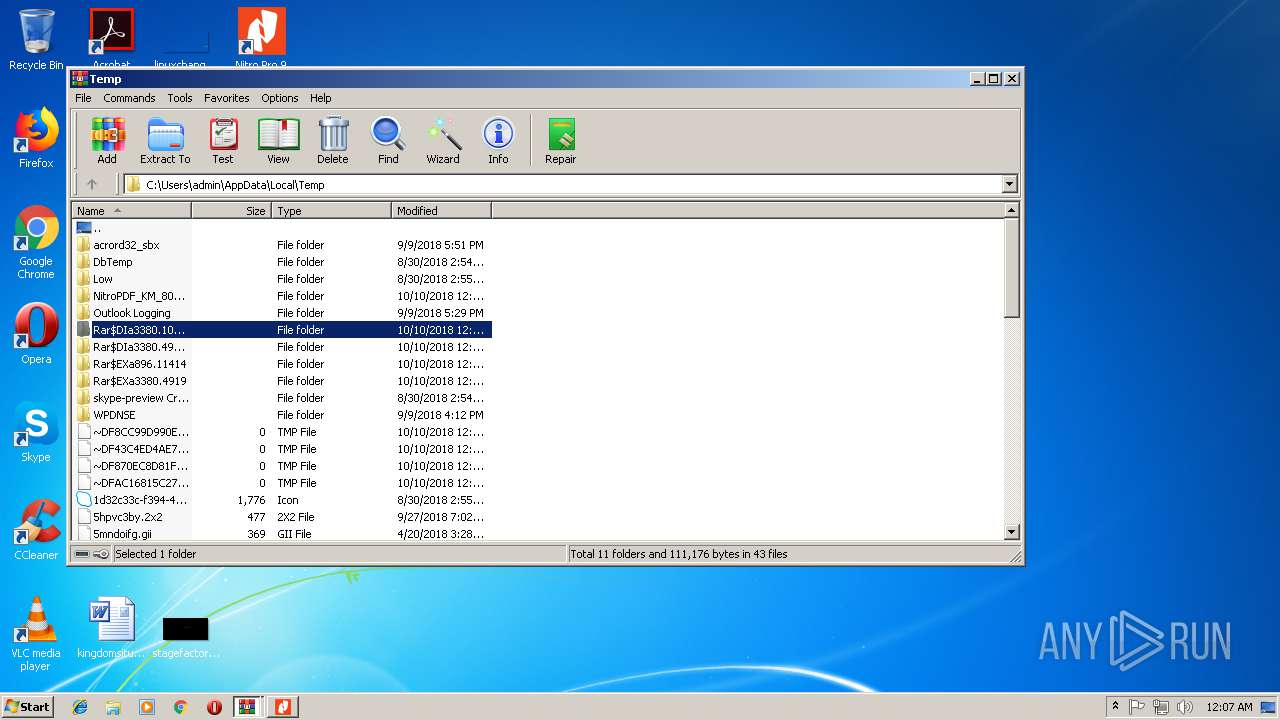Click the Repair archive icon
The height and width of the screenshot is (720, 1280).
pos(560,140)
